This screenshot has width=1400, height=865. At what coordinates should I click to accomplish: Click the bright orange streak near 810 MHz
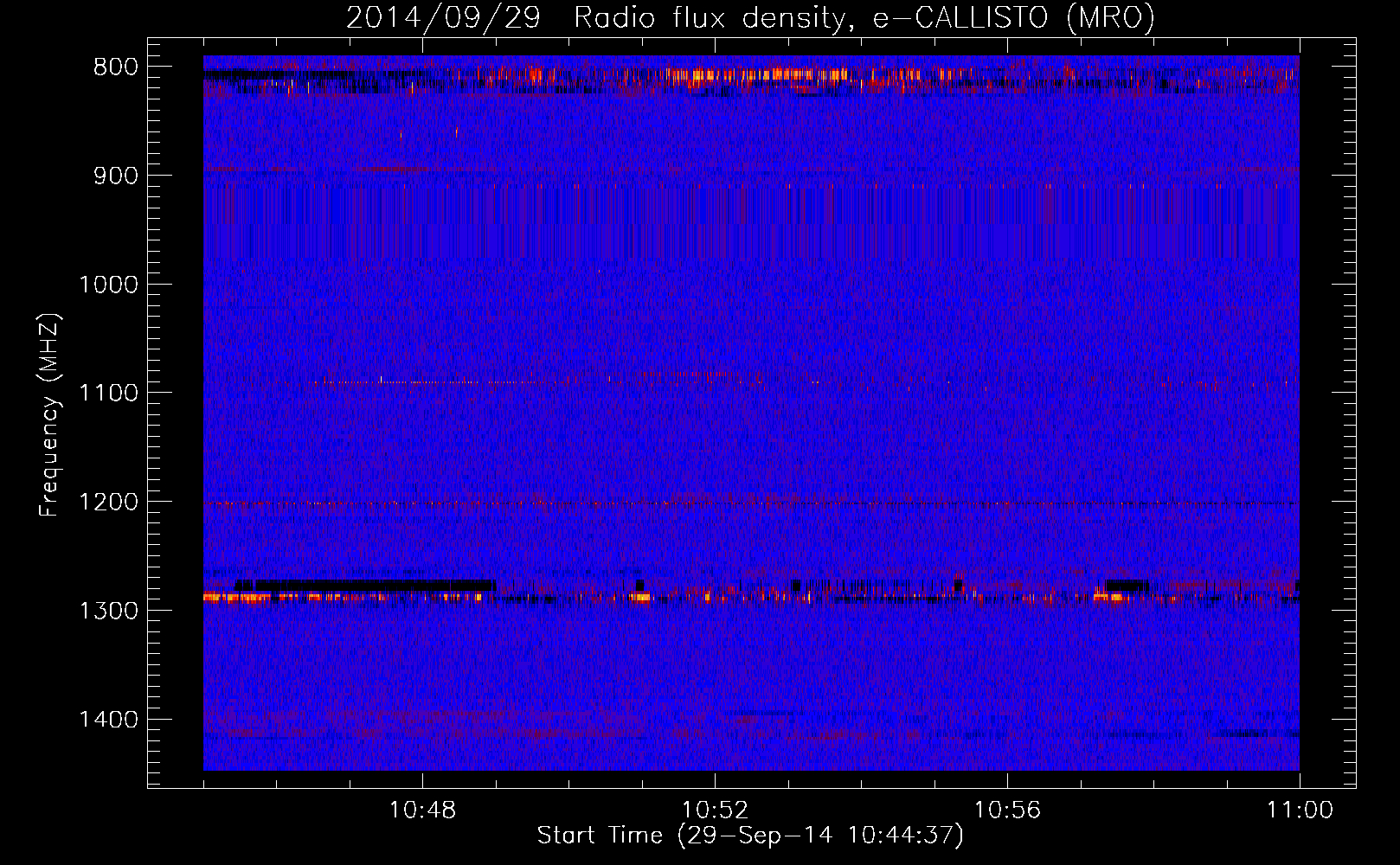pyautogui.click(x=757, y=75)
